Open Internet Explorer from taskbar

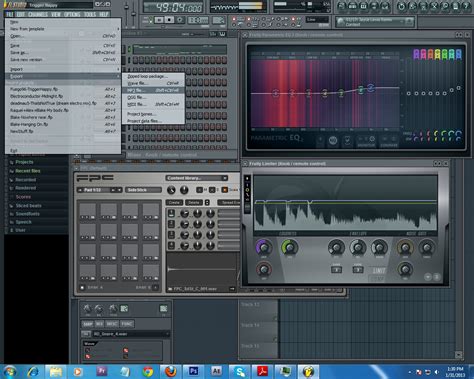point(33,371)
